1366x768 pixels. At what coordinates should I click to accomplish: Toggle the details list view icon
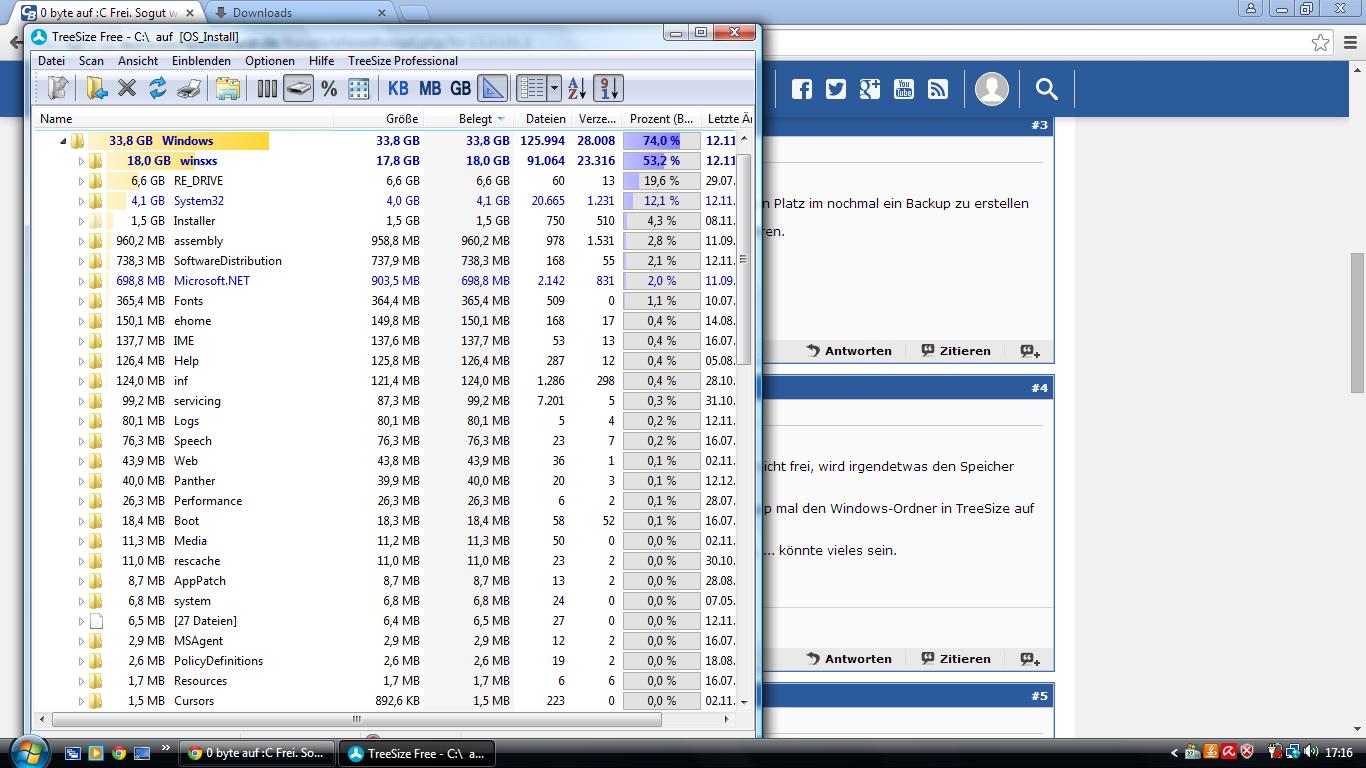point(532,88)
